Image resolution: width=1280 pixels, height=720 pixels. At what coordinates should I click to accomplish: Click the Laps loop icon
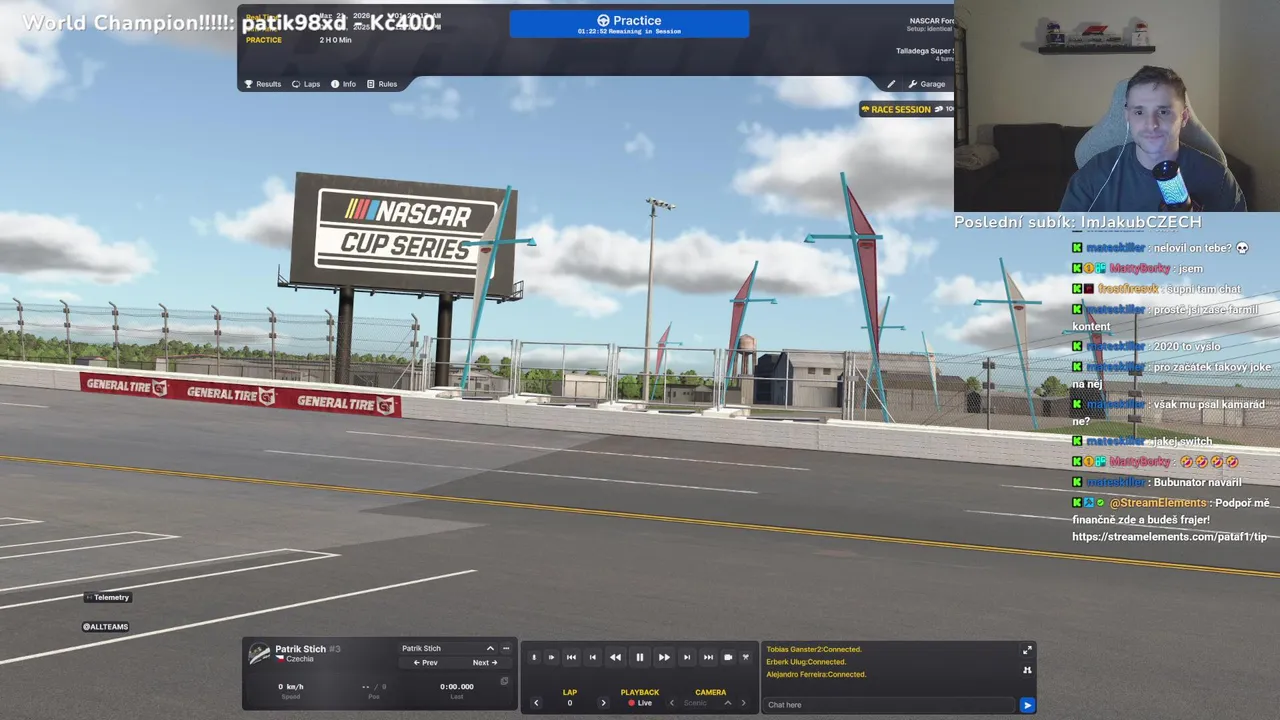tap(296, 84)
